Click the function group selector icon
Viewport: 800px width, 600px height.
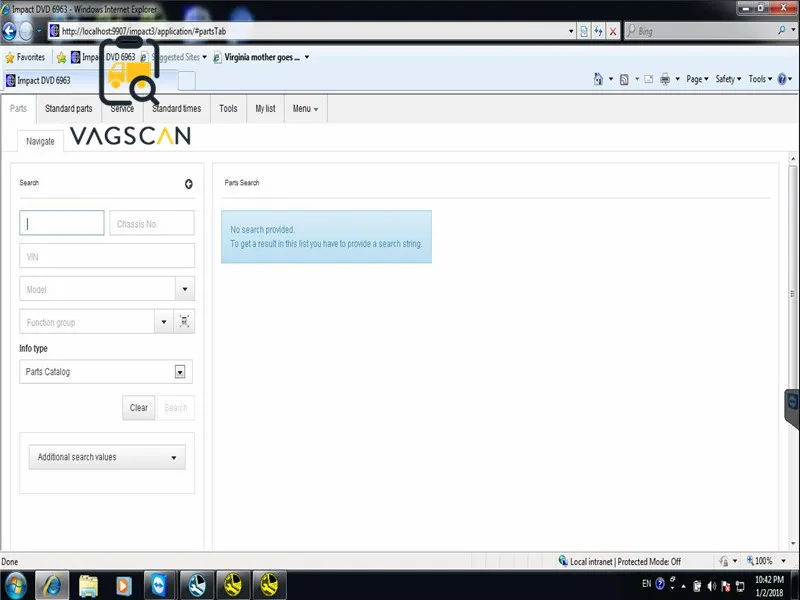184,321
